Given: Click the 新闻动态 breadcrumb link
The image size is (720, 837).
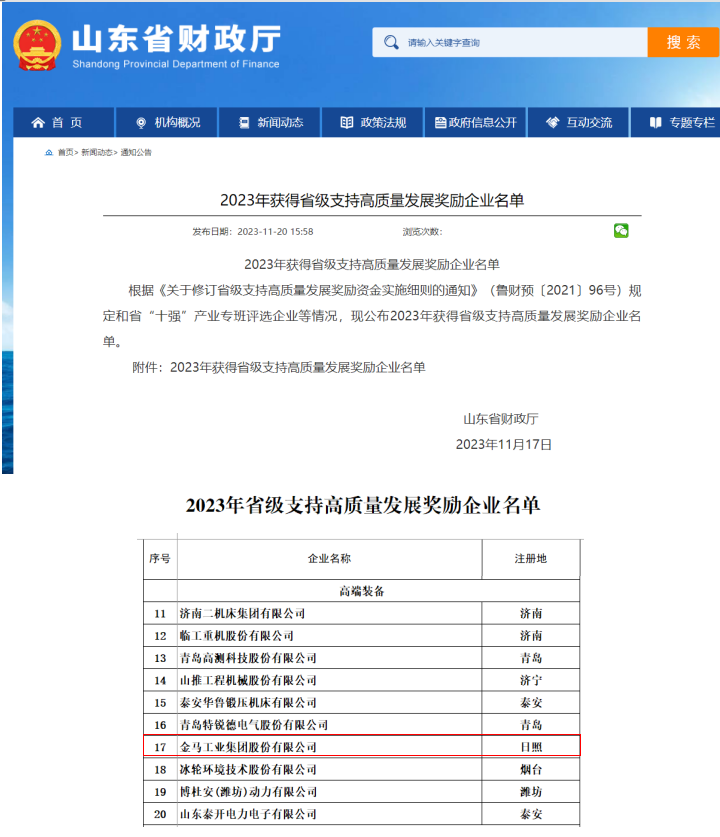Looking at the screenshot, I should (x=97, y=153).
